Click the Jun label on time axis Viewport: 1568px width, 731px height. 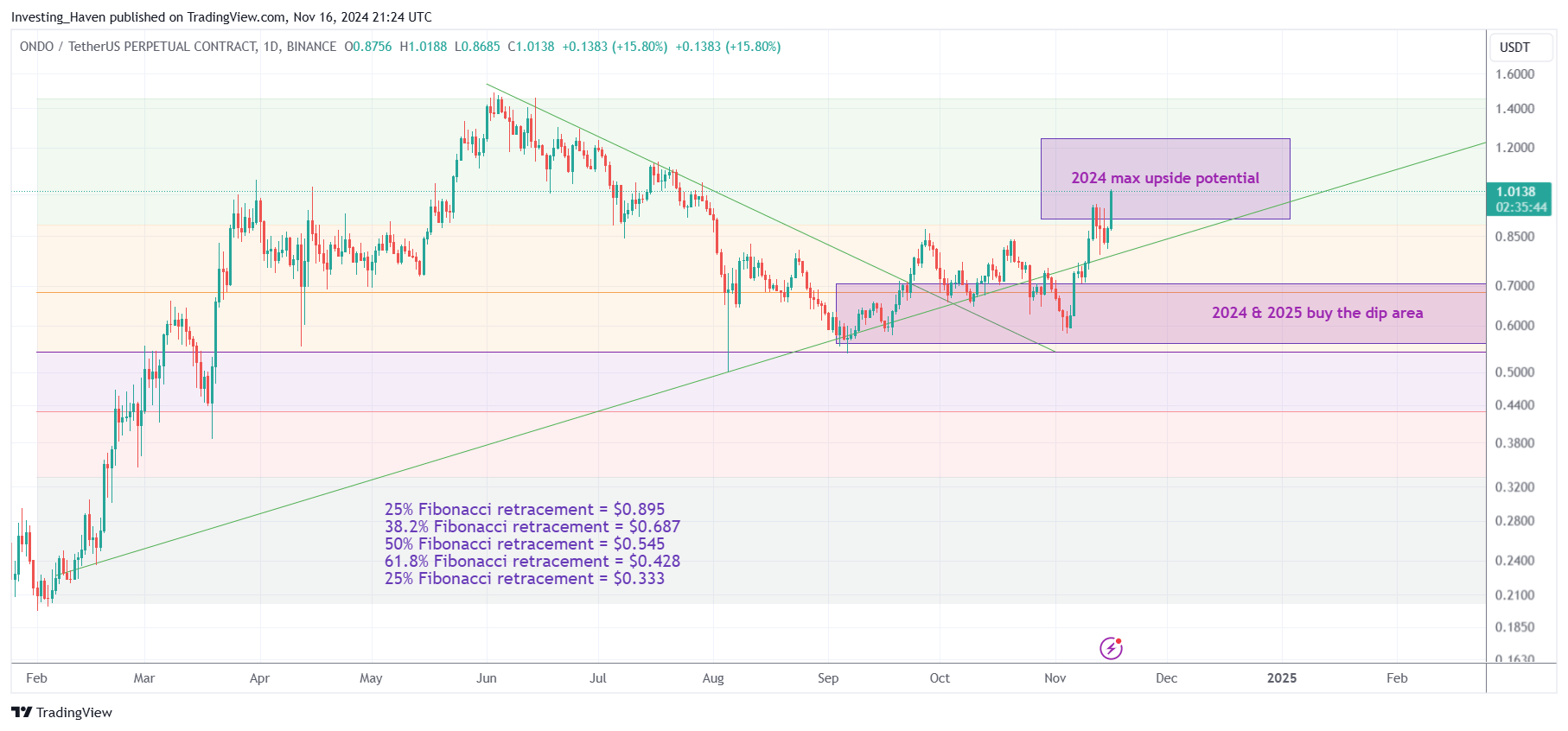click(x=487, y=678)
